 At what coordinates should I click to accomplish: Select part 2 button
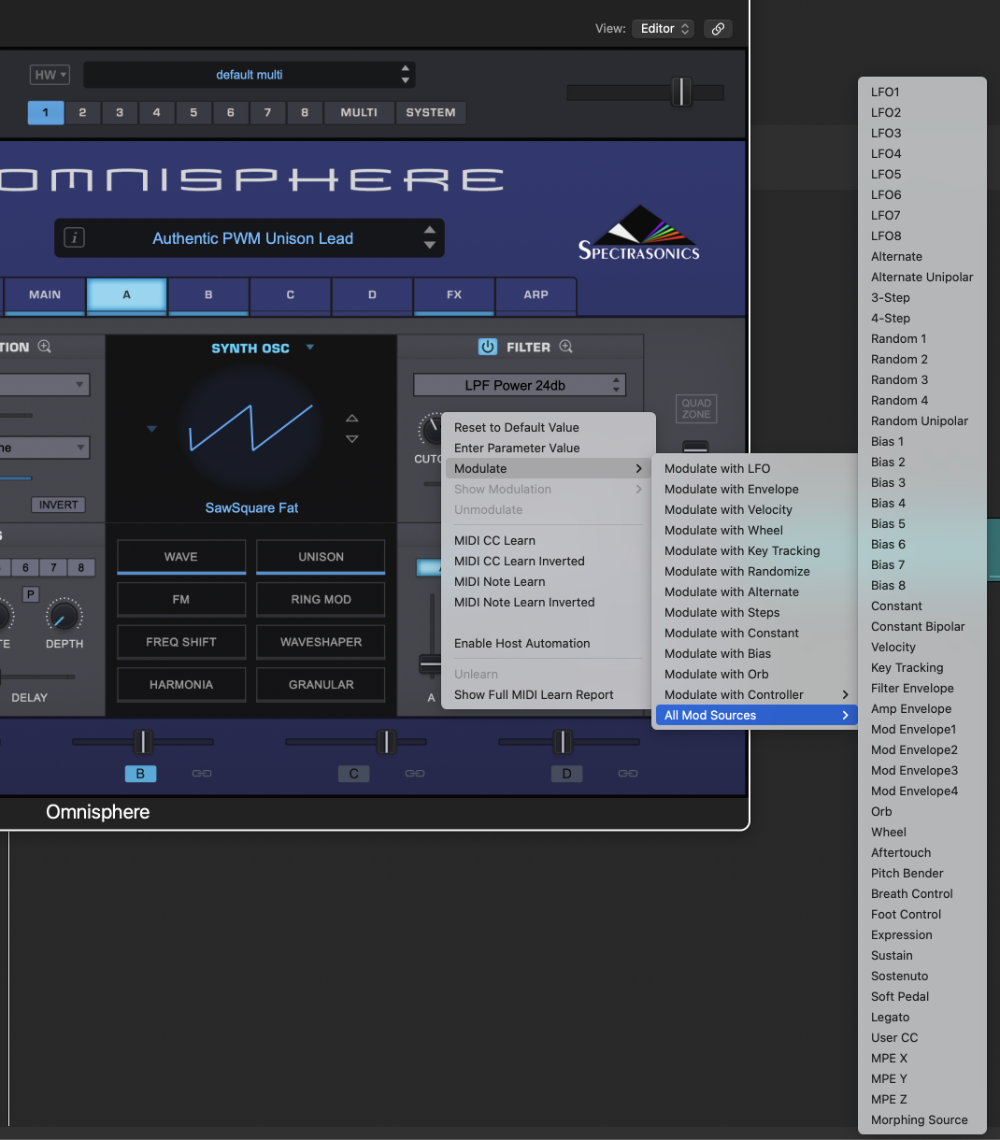coord(82,113)
